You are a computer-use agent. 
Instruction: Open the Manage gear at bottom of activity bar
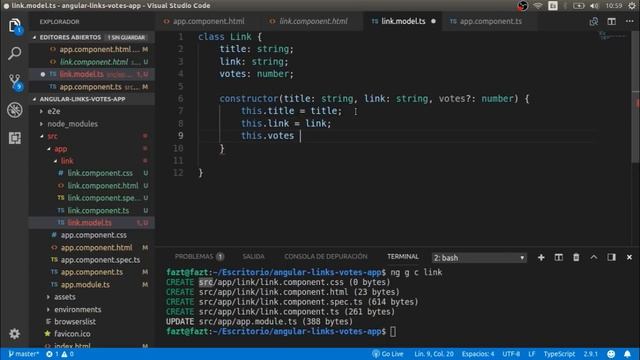coord(15,334)
